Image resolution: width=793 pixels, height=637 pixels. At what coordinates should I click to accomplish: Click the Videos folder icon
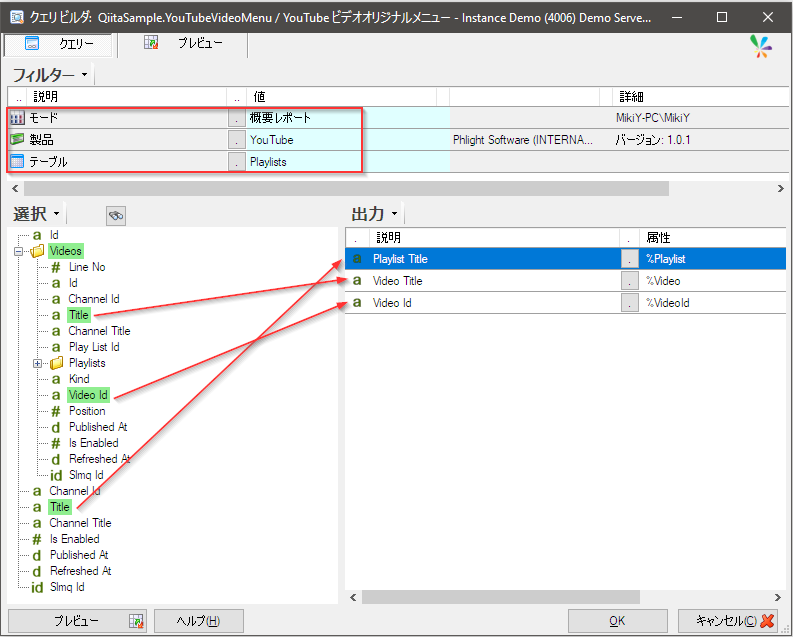pyautogui.click(x=37, y=251)
